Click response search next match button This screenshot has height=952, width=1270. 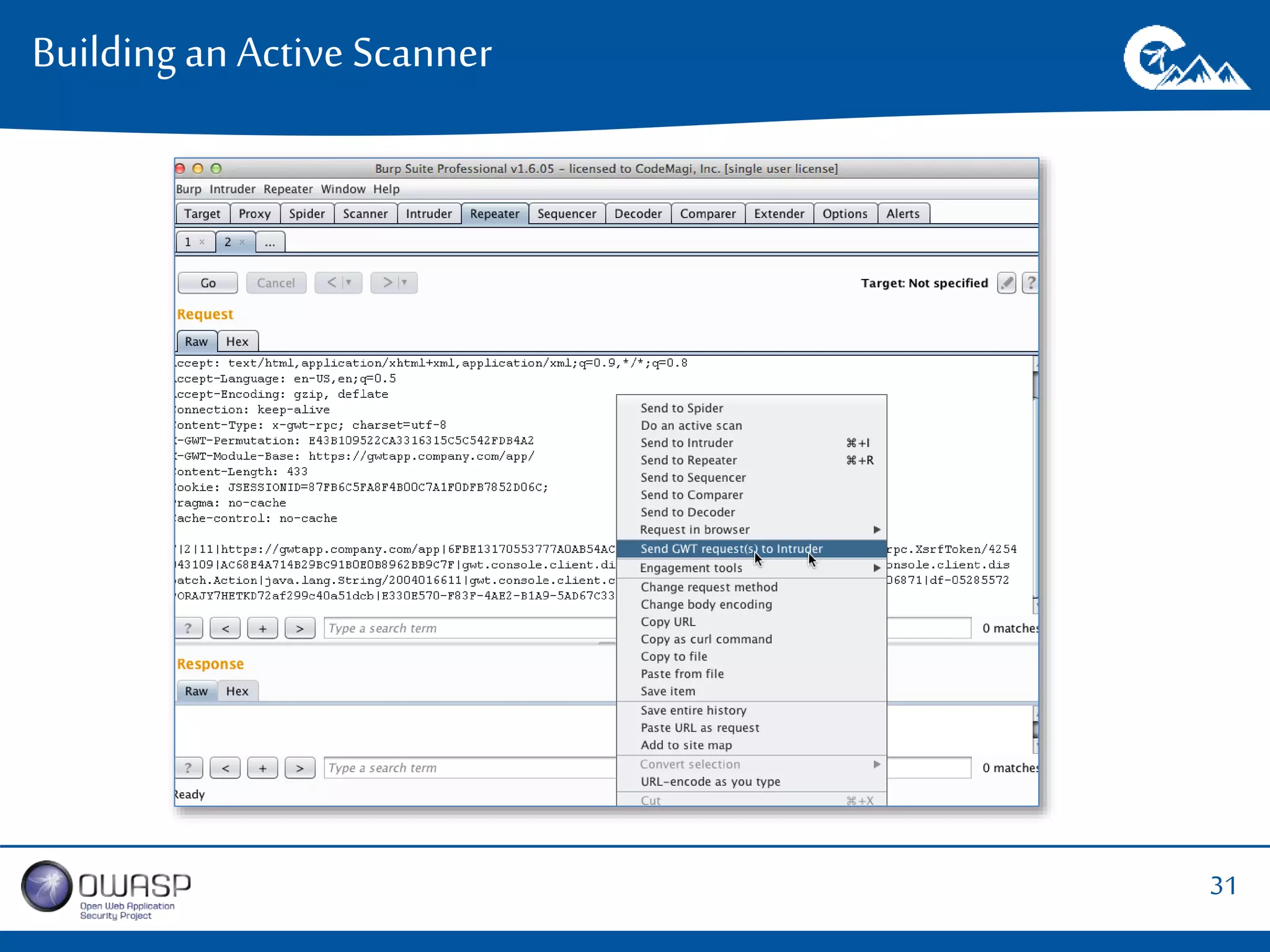click(x=300, y=768)
